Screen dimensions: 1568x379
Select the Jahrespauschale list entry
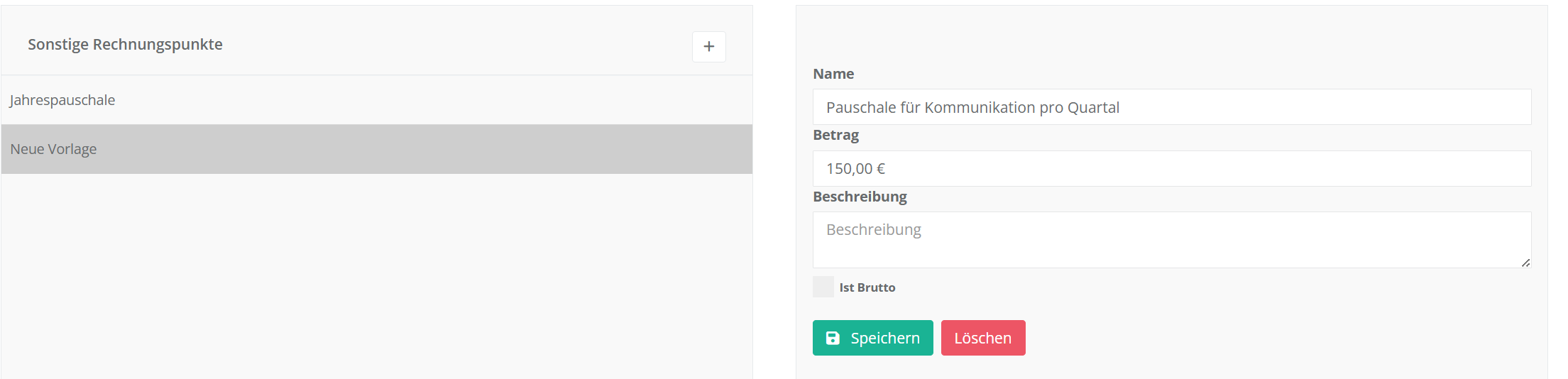[62, 100]
